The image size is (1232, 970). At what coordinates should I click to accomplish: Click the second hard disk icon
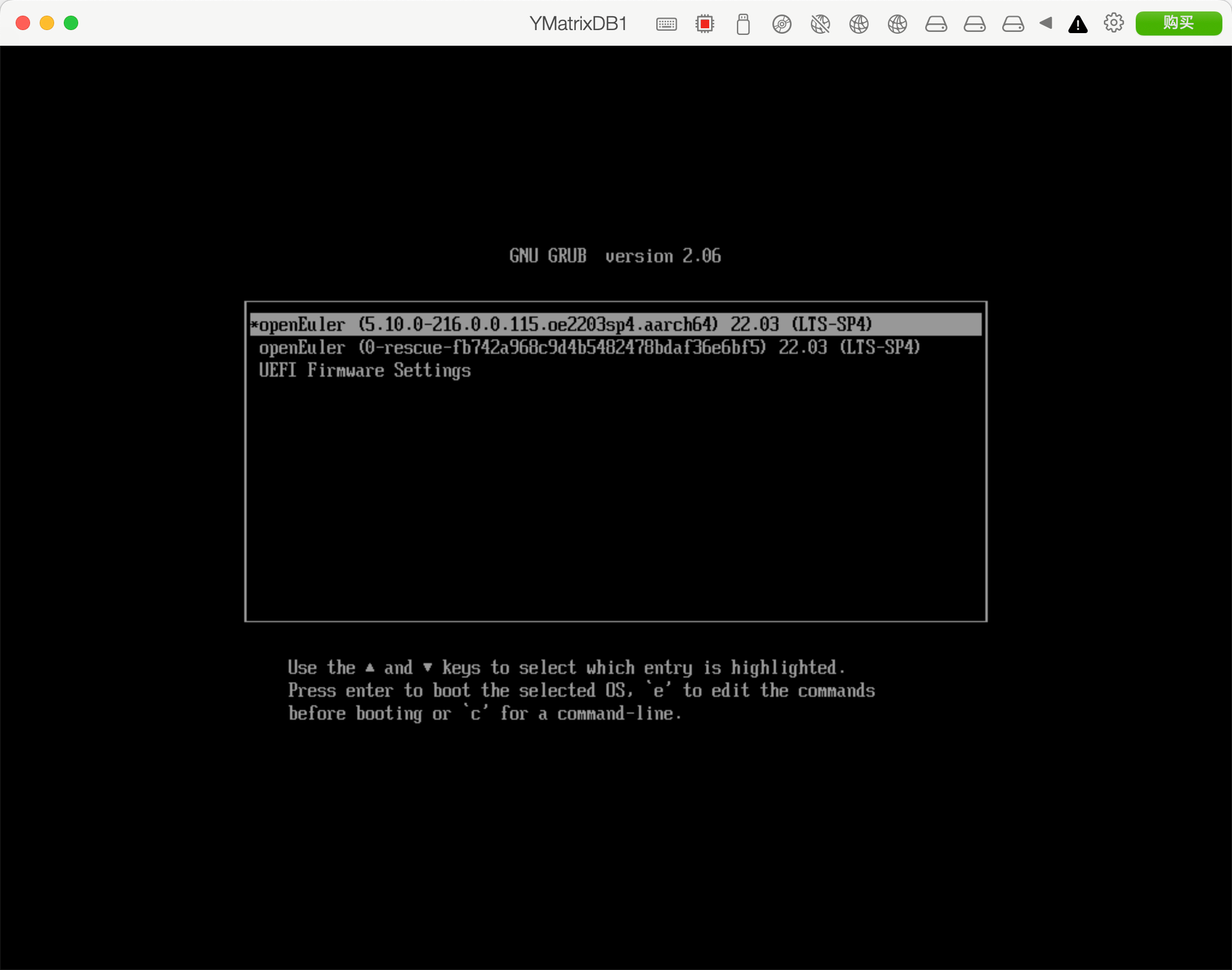(975, 24)
